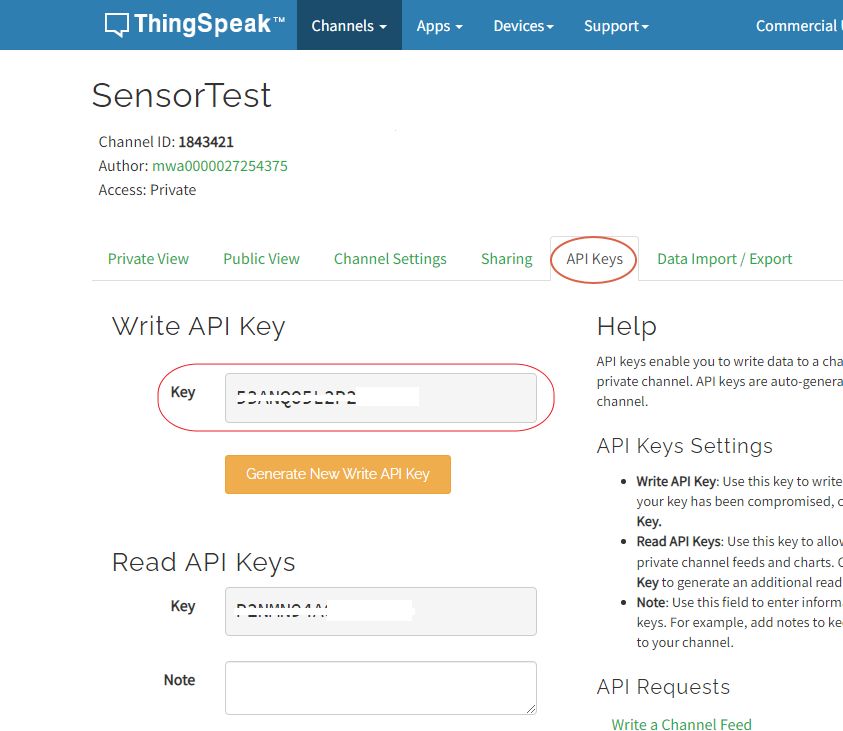
Task: Select the API Keys tab
Action: (x=594, y=259)
